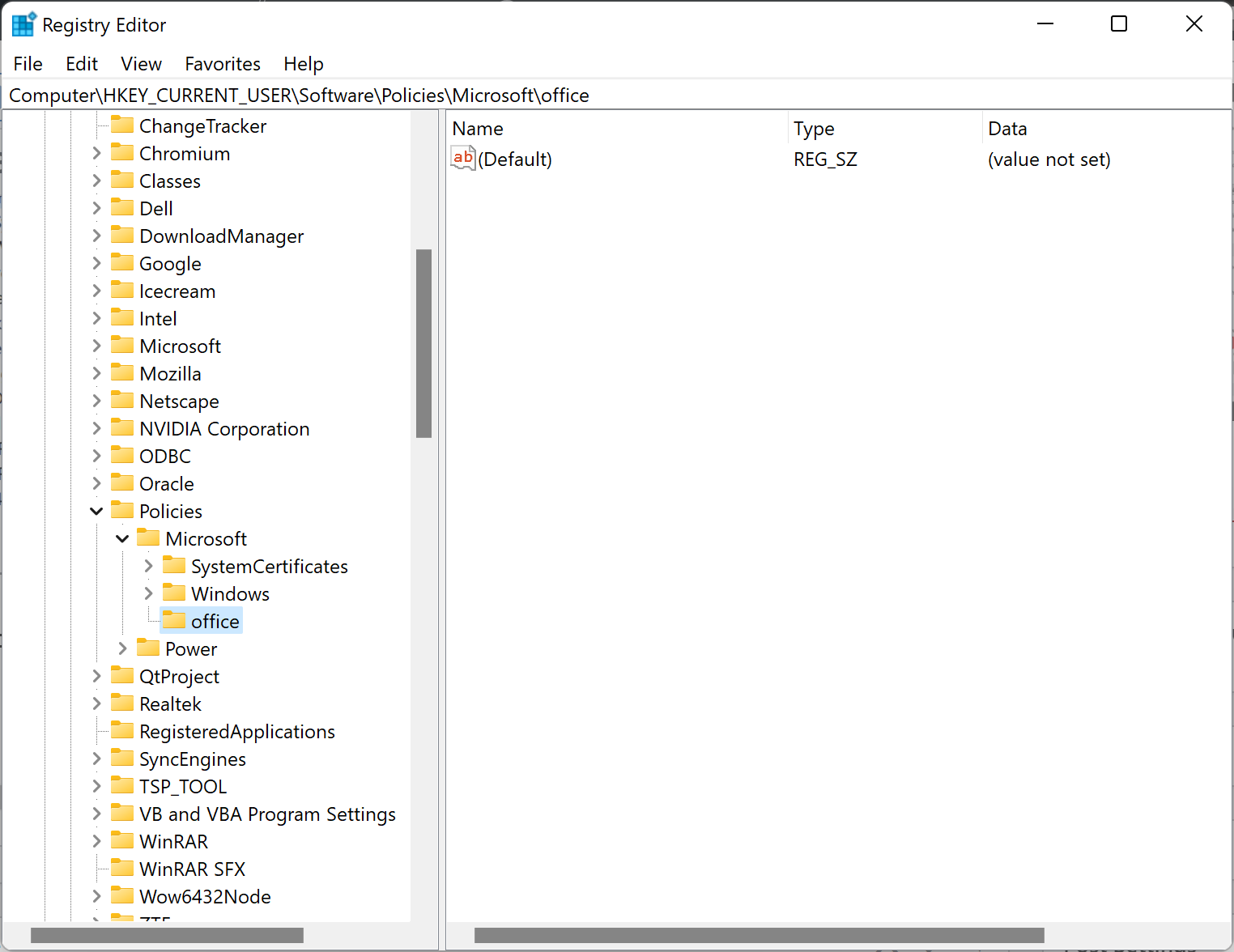The height and width of the screenshot is (952, 1234).
Task: Click the registry path address bar
Action: click(324, 95)
